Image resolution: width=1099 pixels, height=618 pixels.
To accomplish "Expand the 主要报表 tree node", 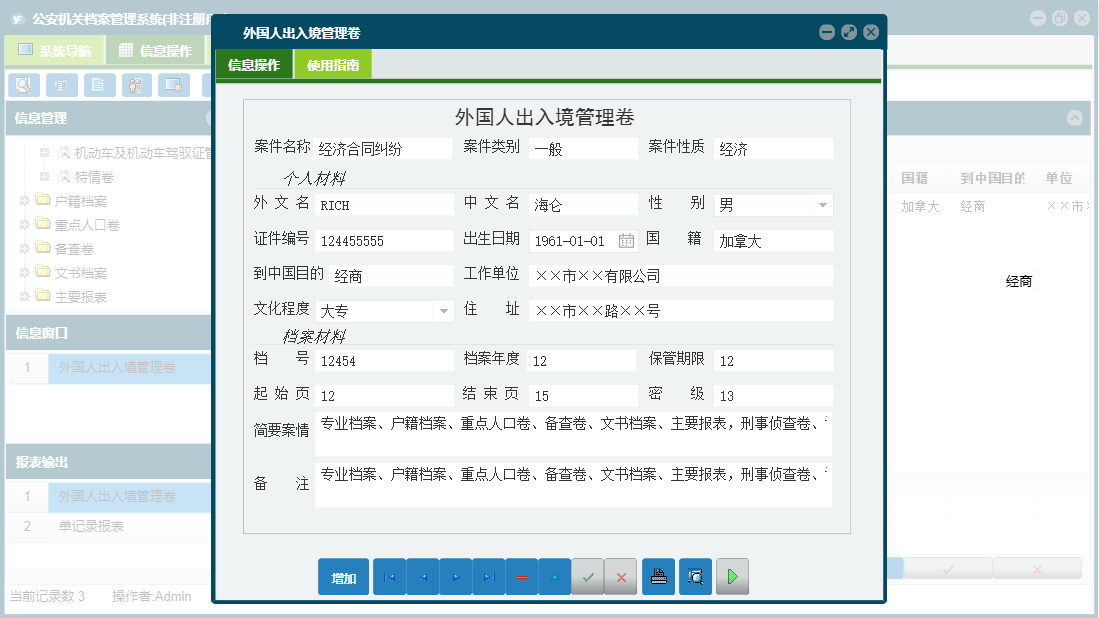I will tap(25, 296).
